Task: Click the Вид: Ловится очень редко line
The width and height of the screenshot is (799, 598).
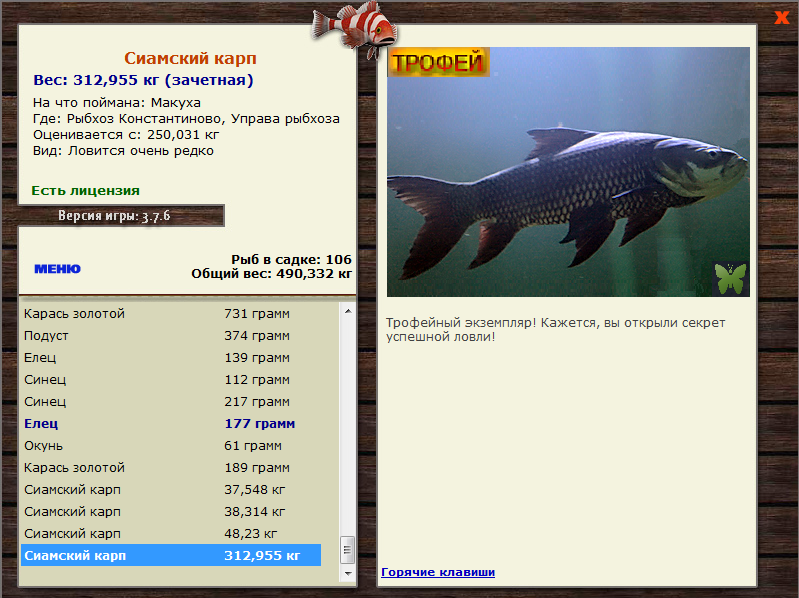Action: (x=123, y=151)
